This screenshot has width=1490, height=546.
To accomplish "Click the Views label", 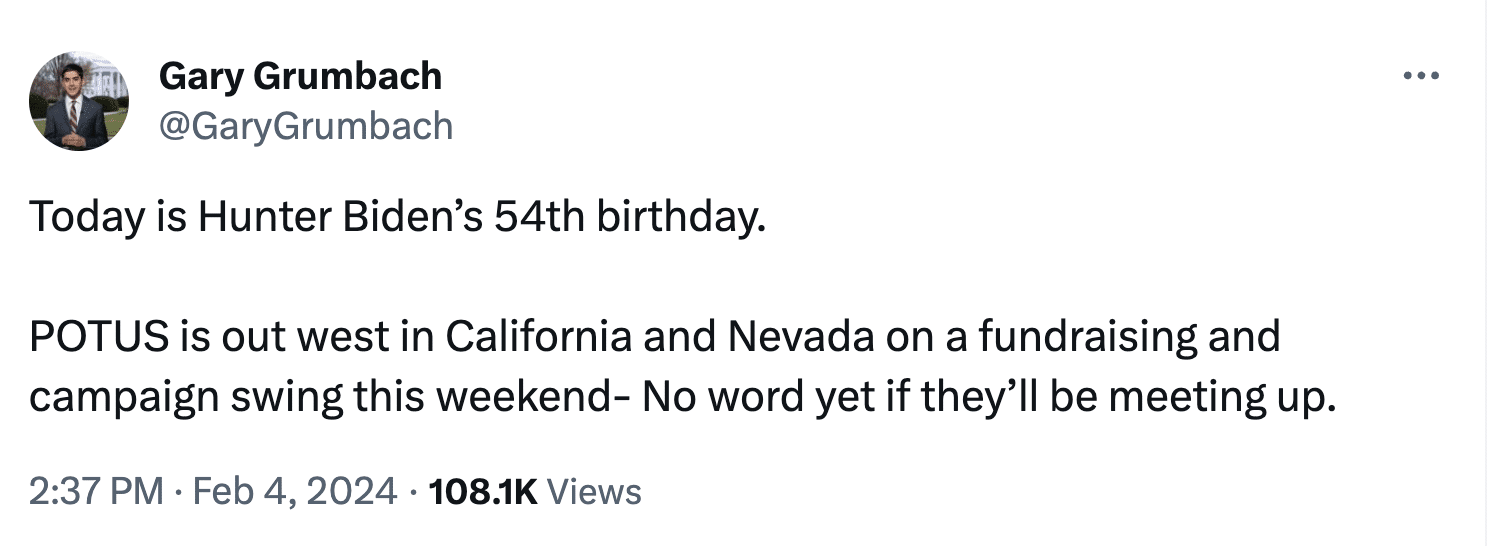I will (x=595, y=491).
